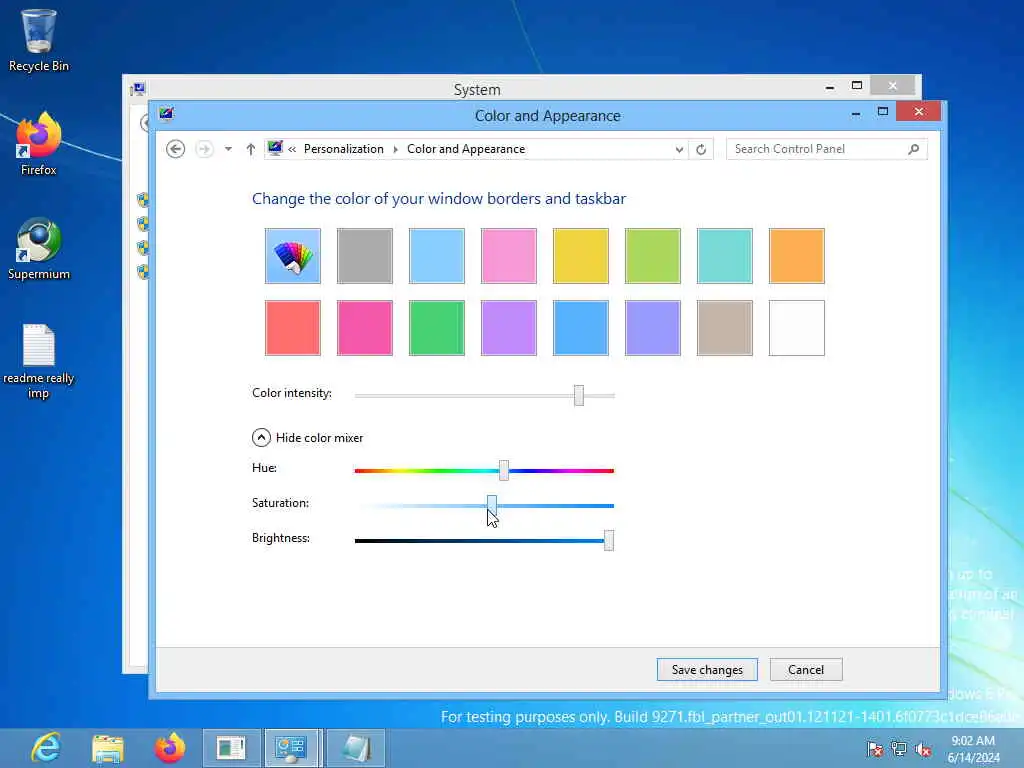Maximize the System window

pos(857,86)
